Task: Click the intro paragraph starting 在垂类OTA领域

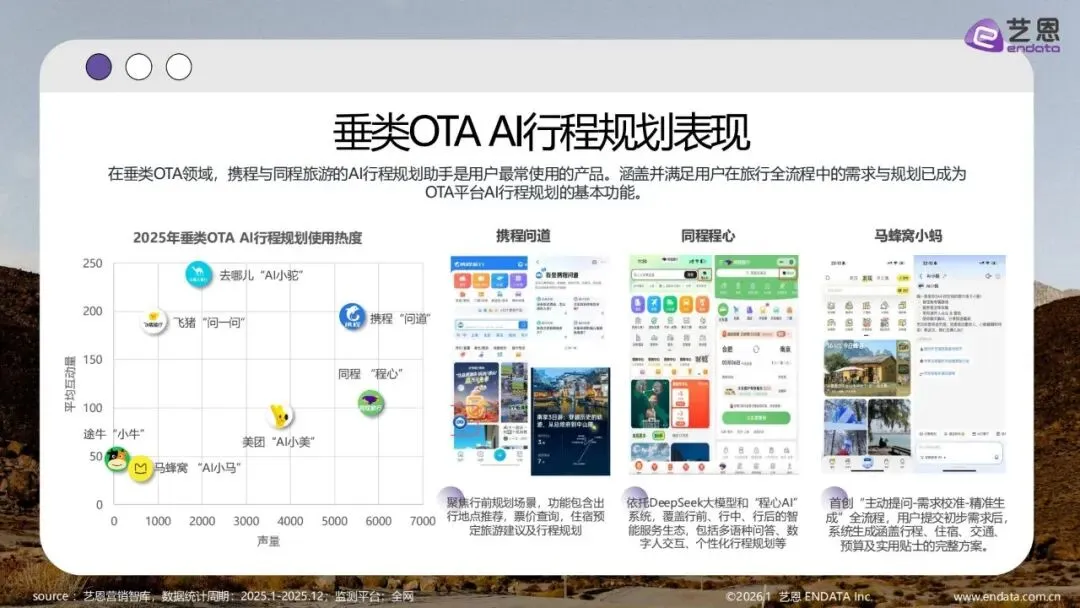Action: tap(537, 183)
